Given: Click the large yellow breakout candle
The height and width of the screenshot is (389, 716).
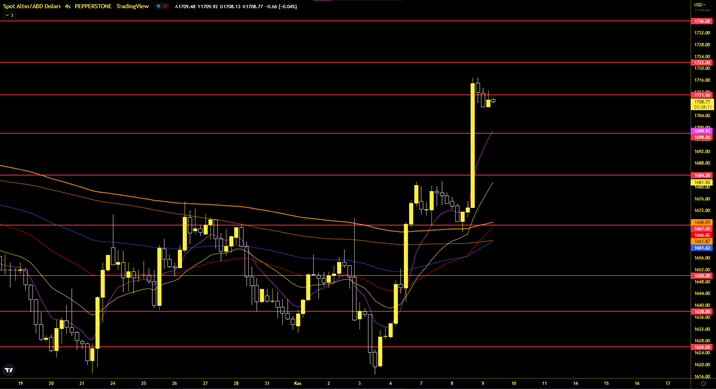Looking at the screenshot, I should pyautogui.click(x=473, y=145).
